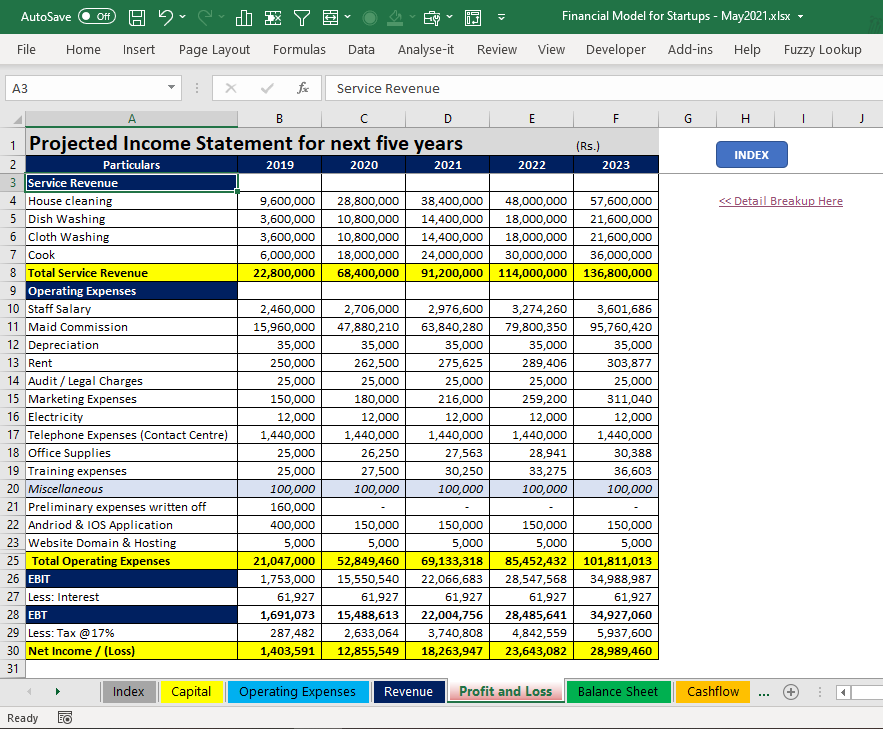
Task: Select the Miscellaneous row label cell
Action: [x=131, y=489]
